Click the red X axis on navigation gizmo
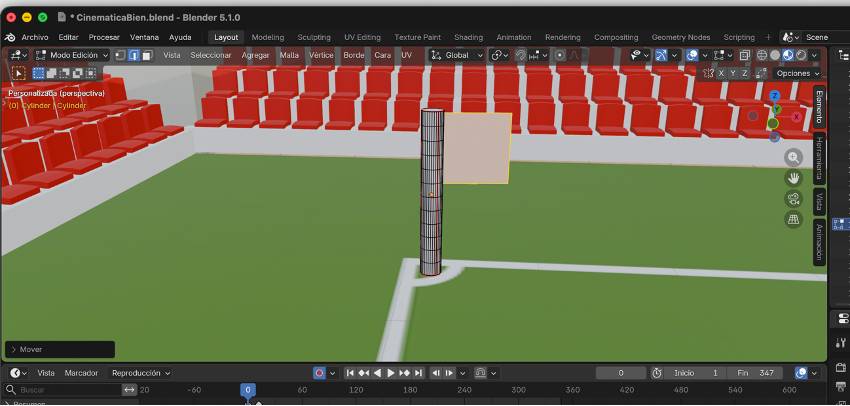 tap(796, 117)
